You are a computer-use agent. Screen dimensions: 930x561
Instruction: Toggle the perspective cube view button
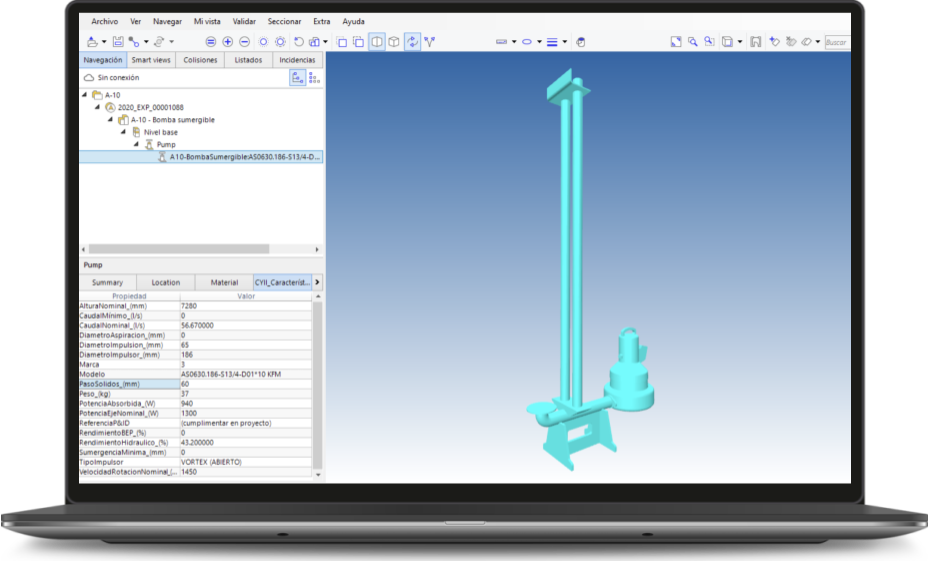tap(394, 42)
